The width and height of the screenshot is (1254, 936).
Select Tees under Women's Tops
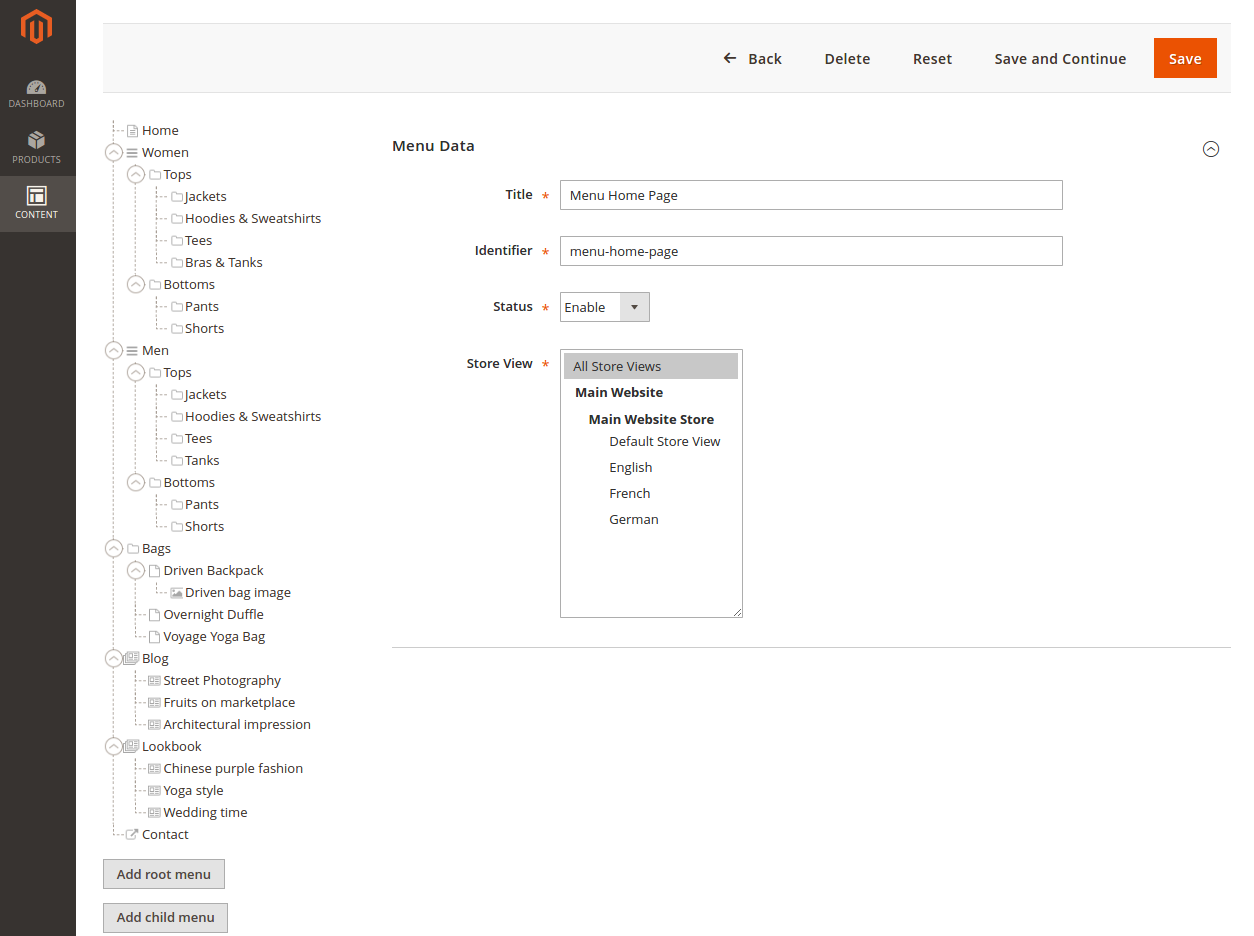click(199, 241)
